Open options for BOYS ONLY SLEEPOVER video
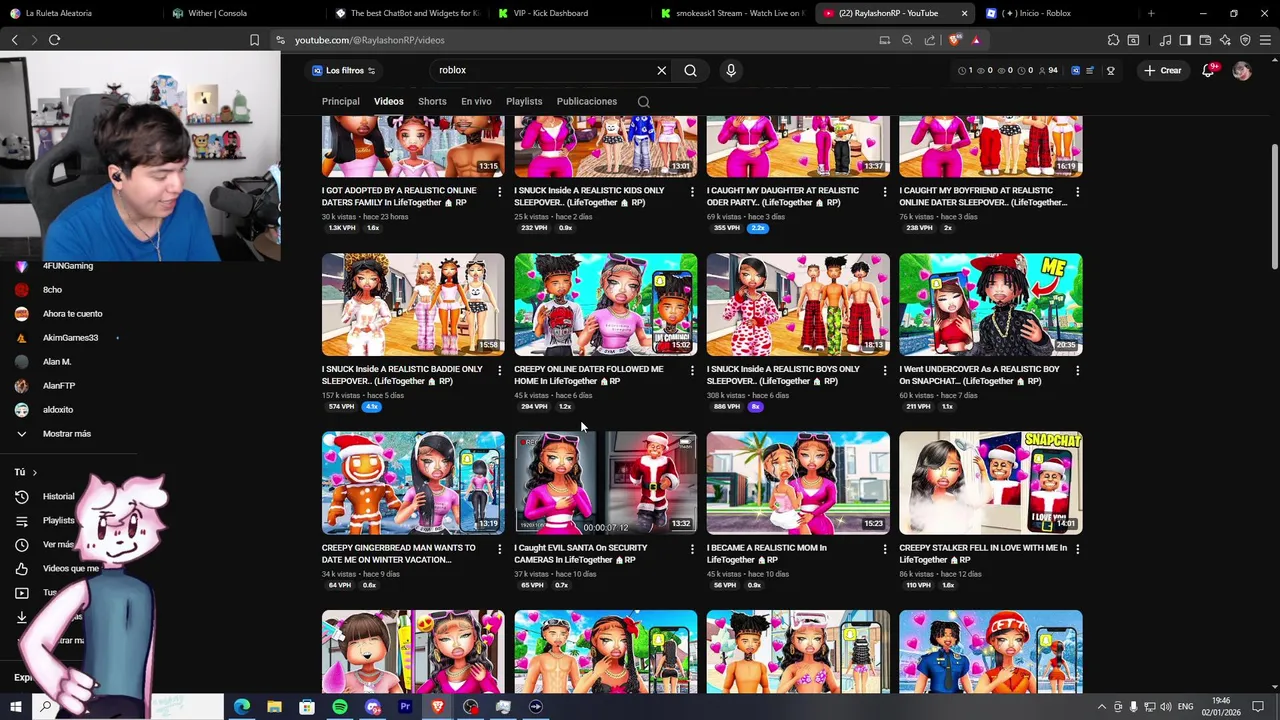The height and width of the screenshot is (720, 1280). tap(884, 370)
